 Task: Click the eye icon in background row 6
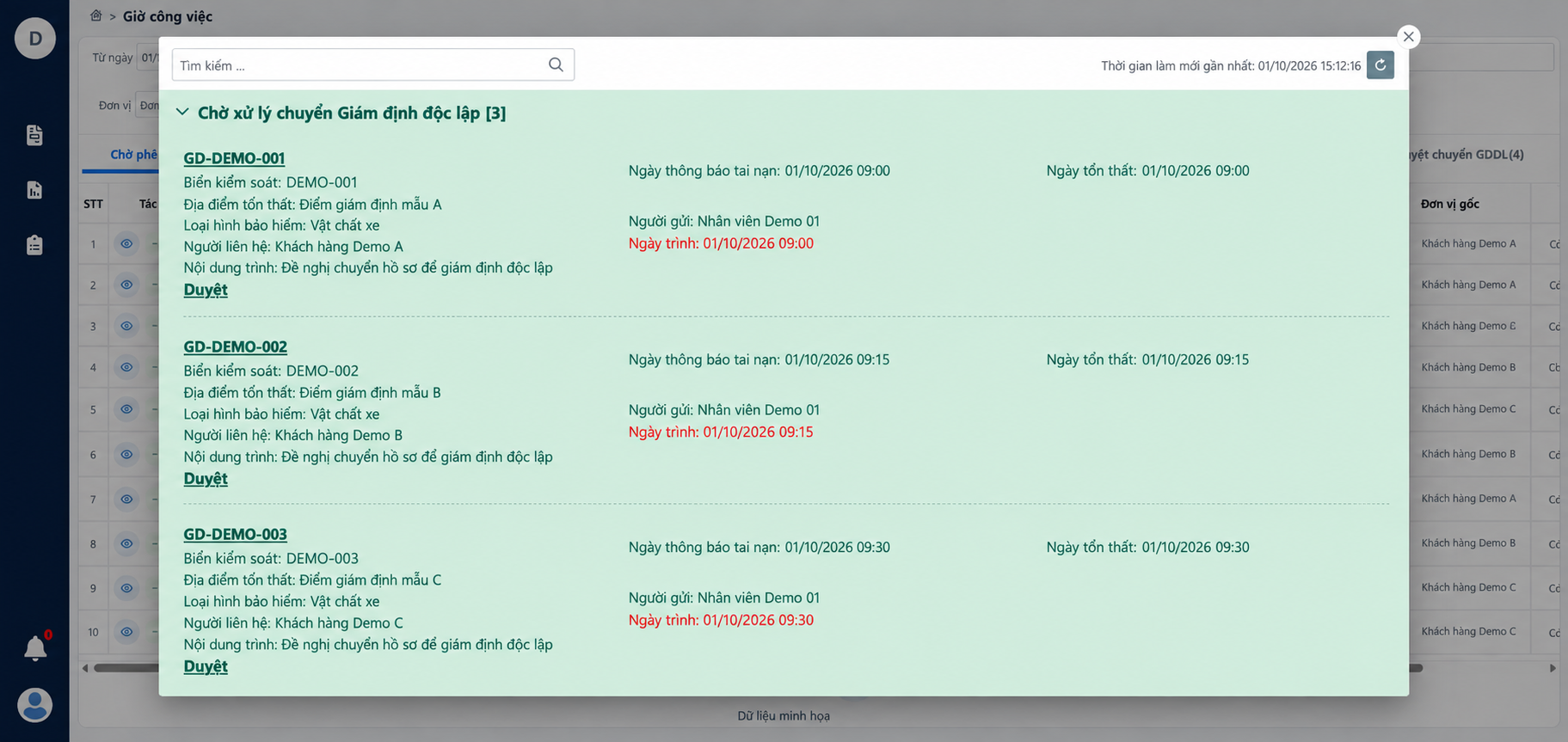click(x=126, y=454)
